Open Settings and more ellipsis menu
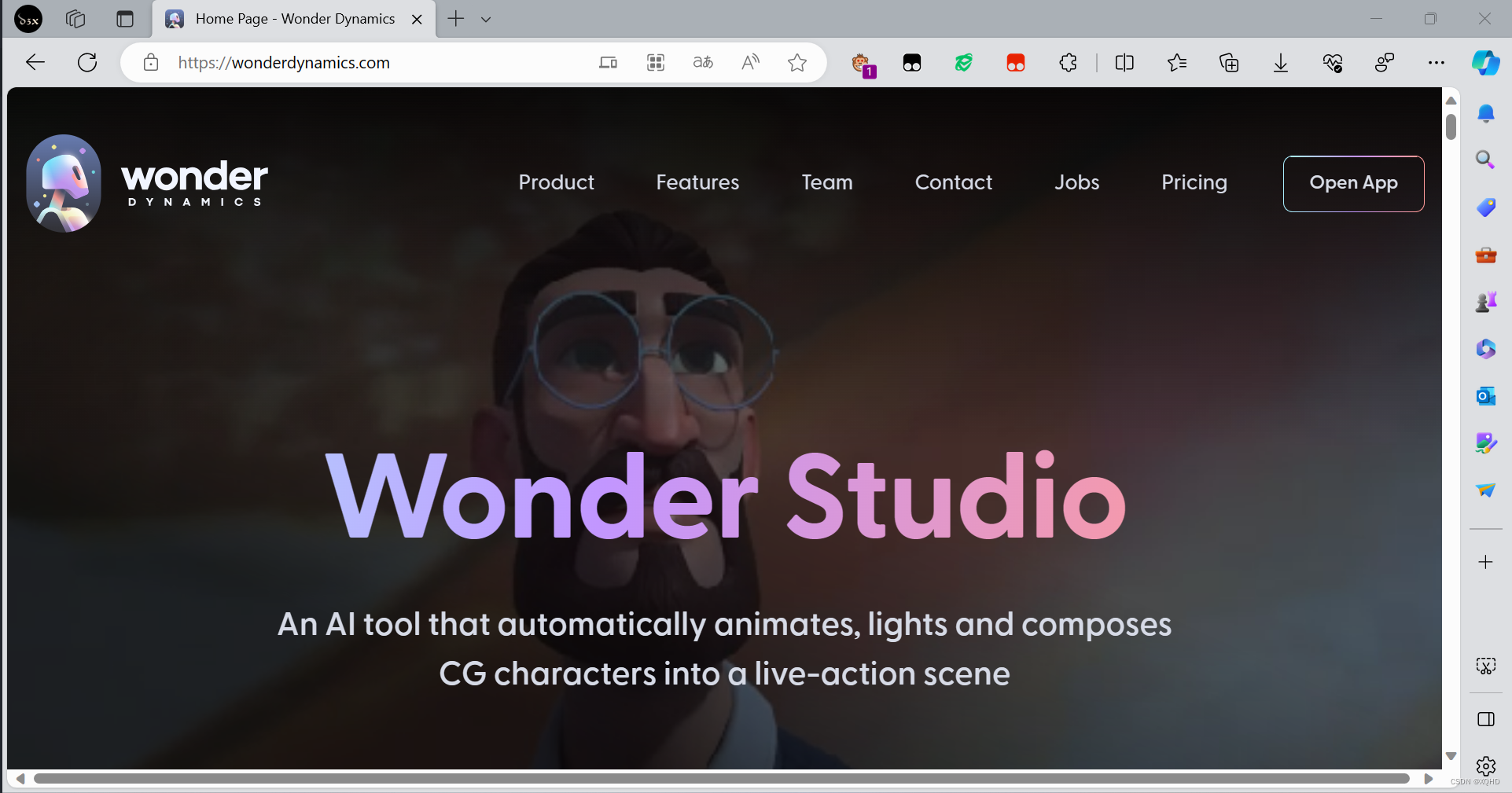The height and width of the screenshot is (793, 1512). pyautogui.click(x=1436, y=63)
